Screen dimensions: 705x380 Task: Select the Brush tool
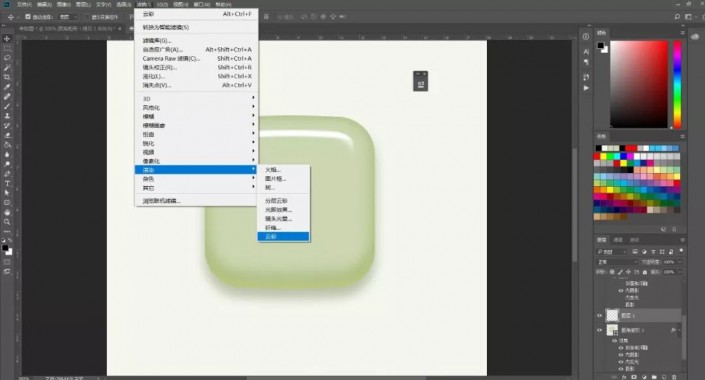[x=7, y=106]
